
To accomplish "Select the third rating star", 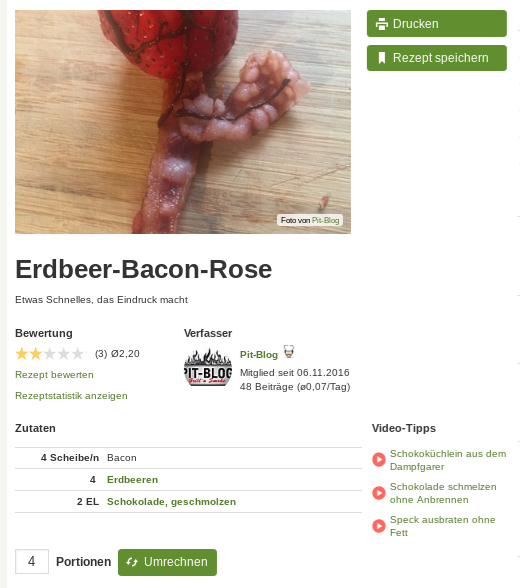I will [x=49, y=354].
